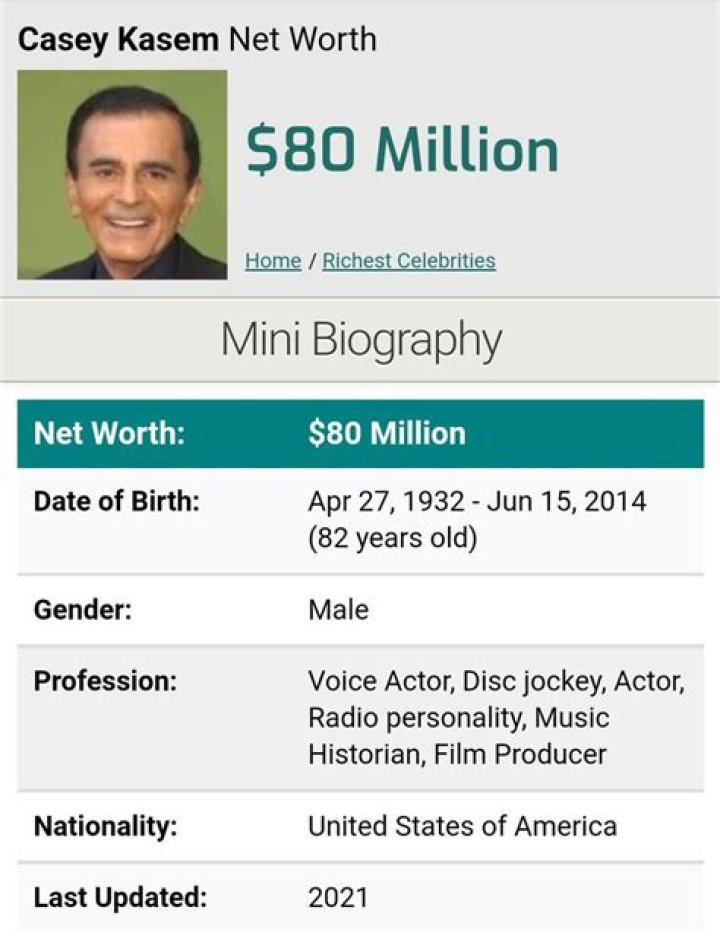Click the Date of Birth label
Screen dimensions: 720x945
[117, 500]
